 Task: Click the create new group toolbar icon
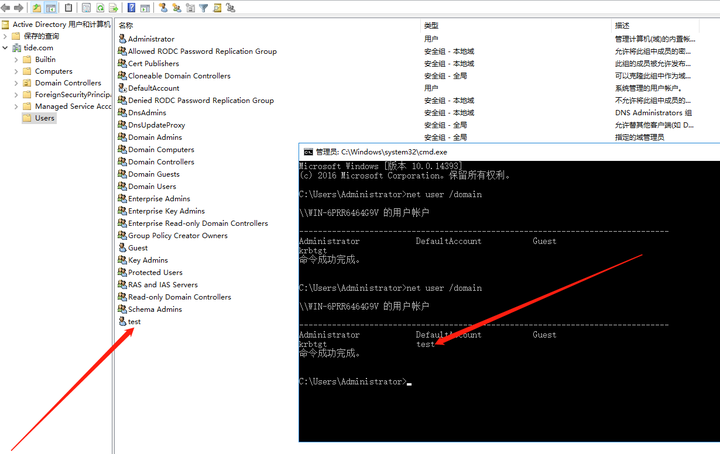point(176,8)
